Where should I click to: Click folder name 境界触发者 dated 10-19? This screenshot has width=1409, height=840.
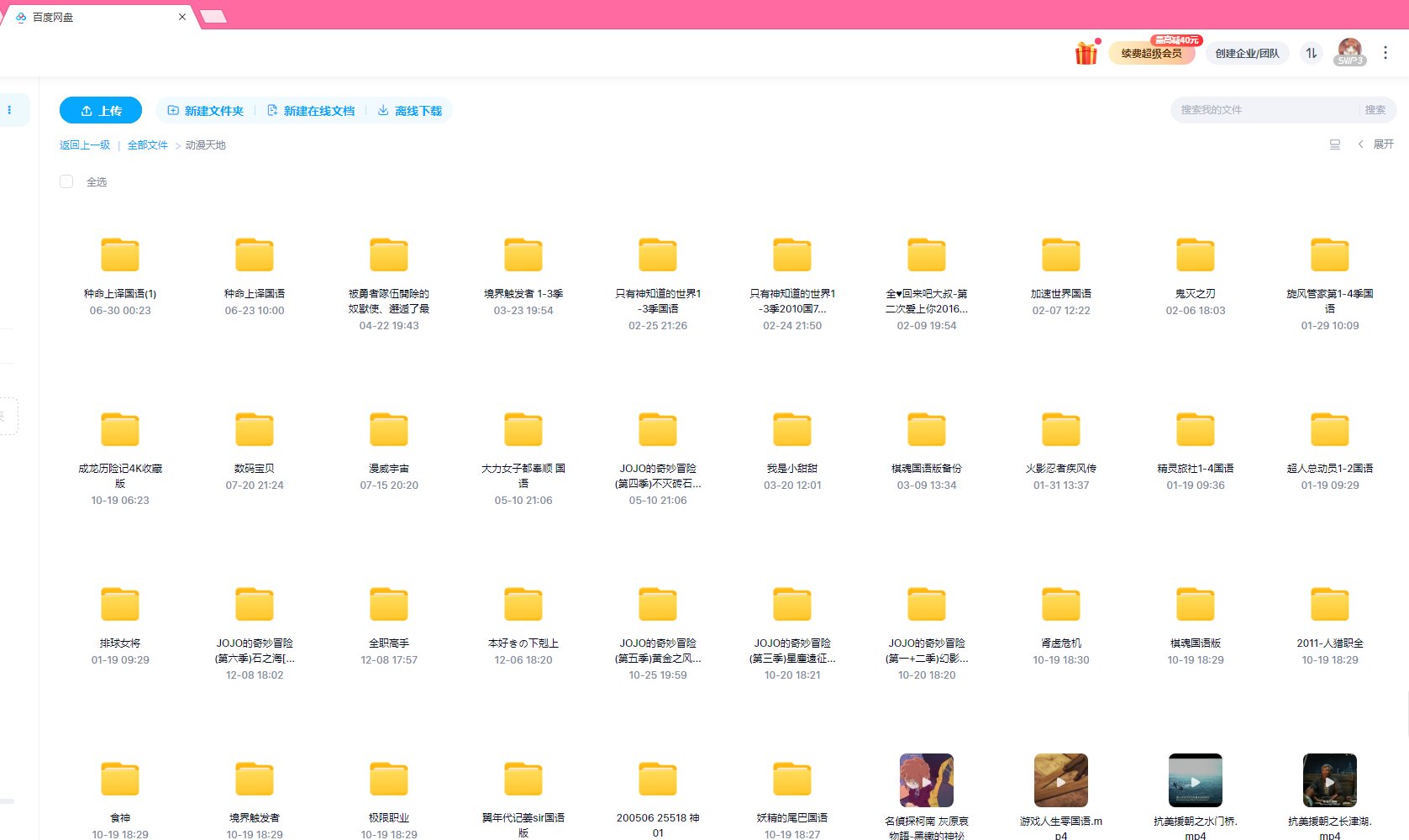coord(255,817)
